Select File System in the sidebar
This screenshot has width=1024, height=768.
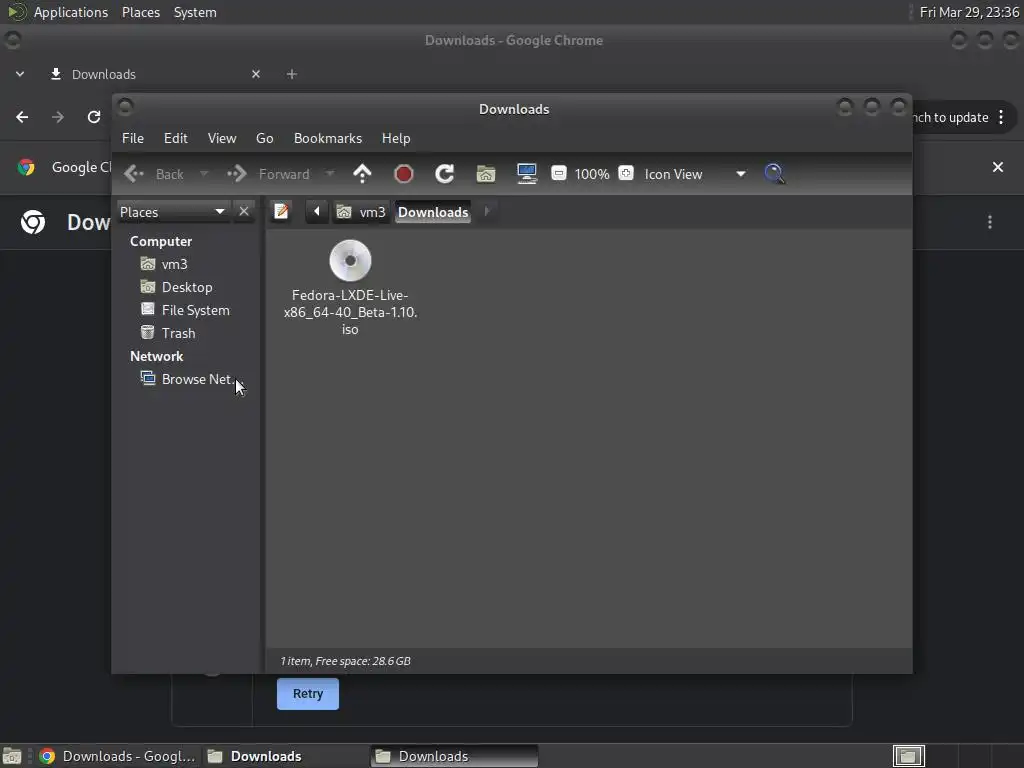pyautogui.click(x=195, y=310)
